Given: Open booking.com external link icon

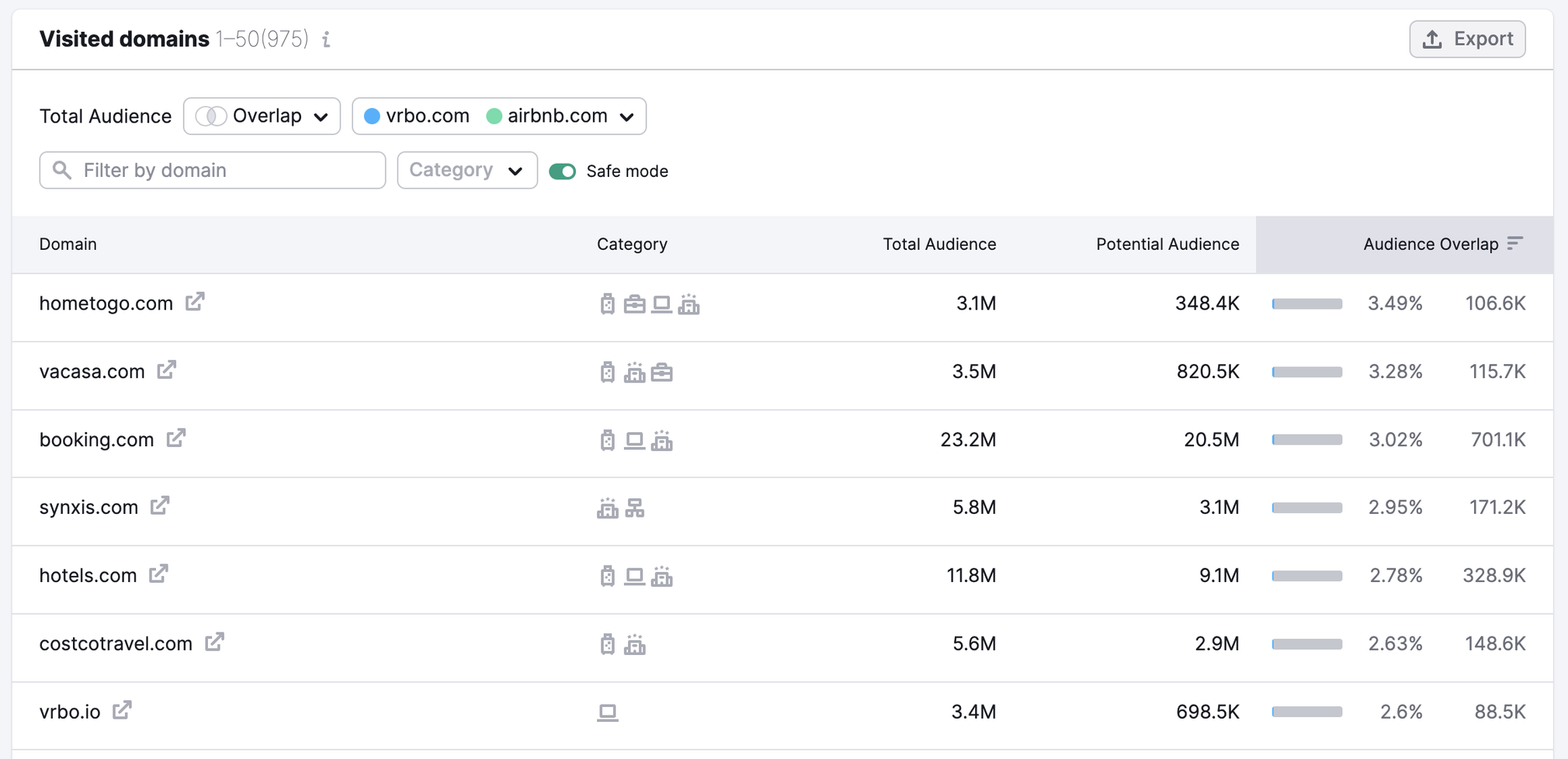Looking at the screenshot, I should point(176,438).
